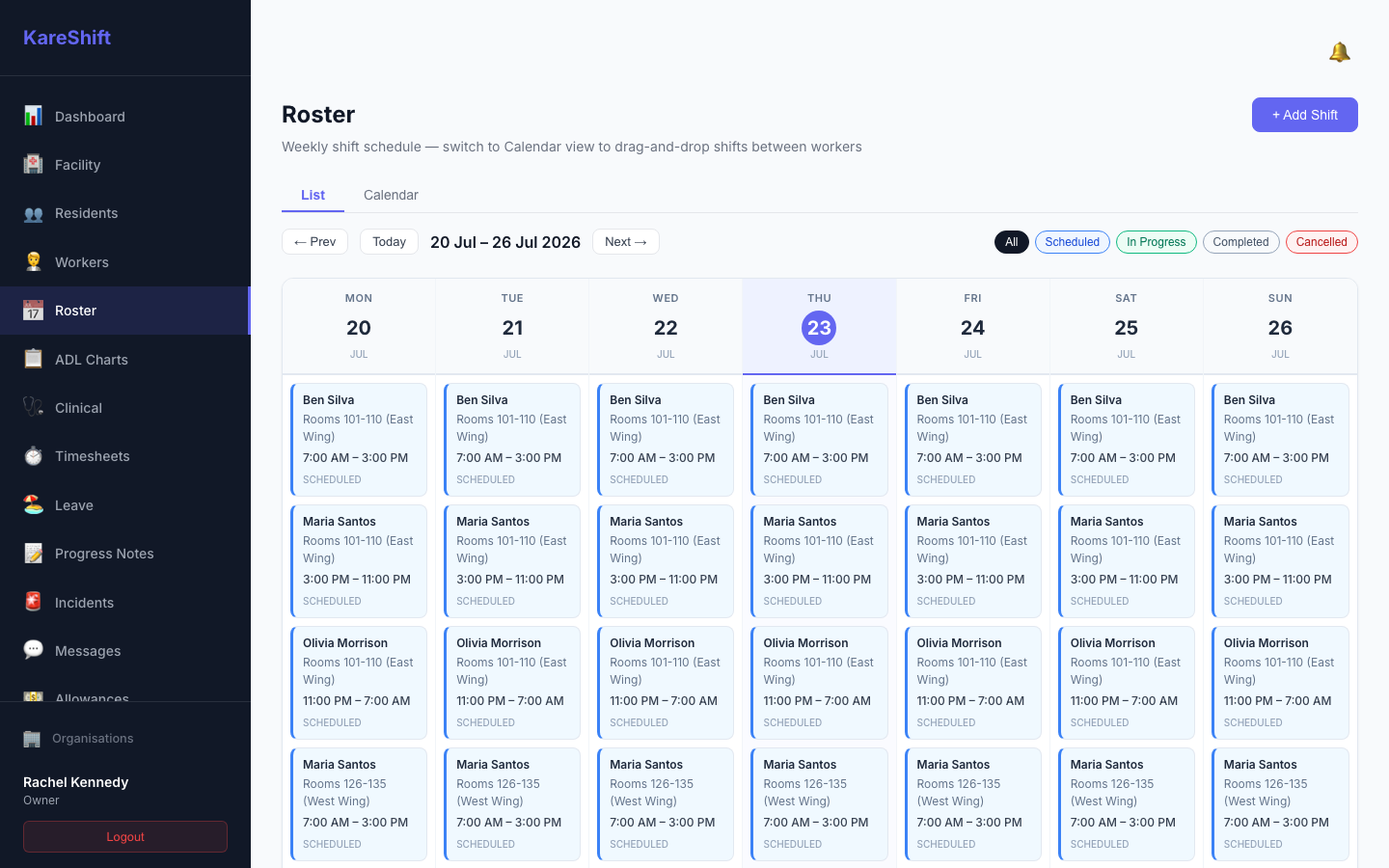Click the Rachel Kennedy user name
The image size is (1389, 868).
click(75, 782)
